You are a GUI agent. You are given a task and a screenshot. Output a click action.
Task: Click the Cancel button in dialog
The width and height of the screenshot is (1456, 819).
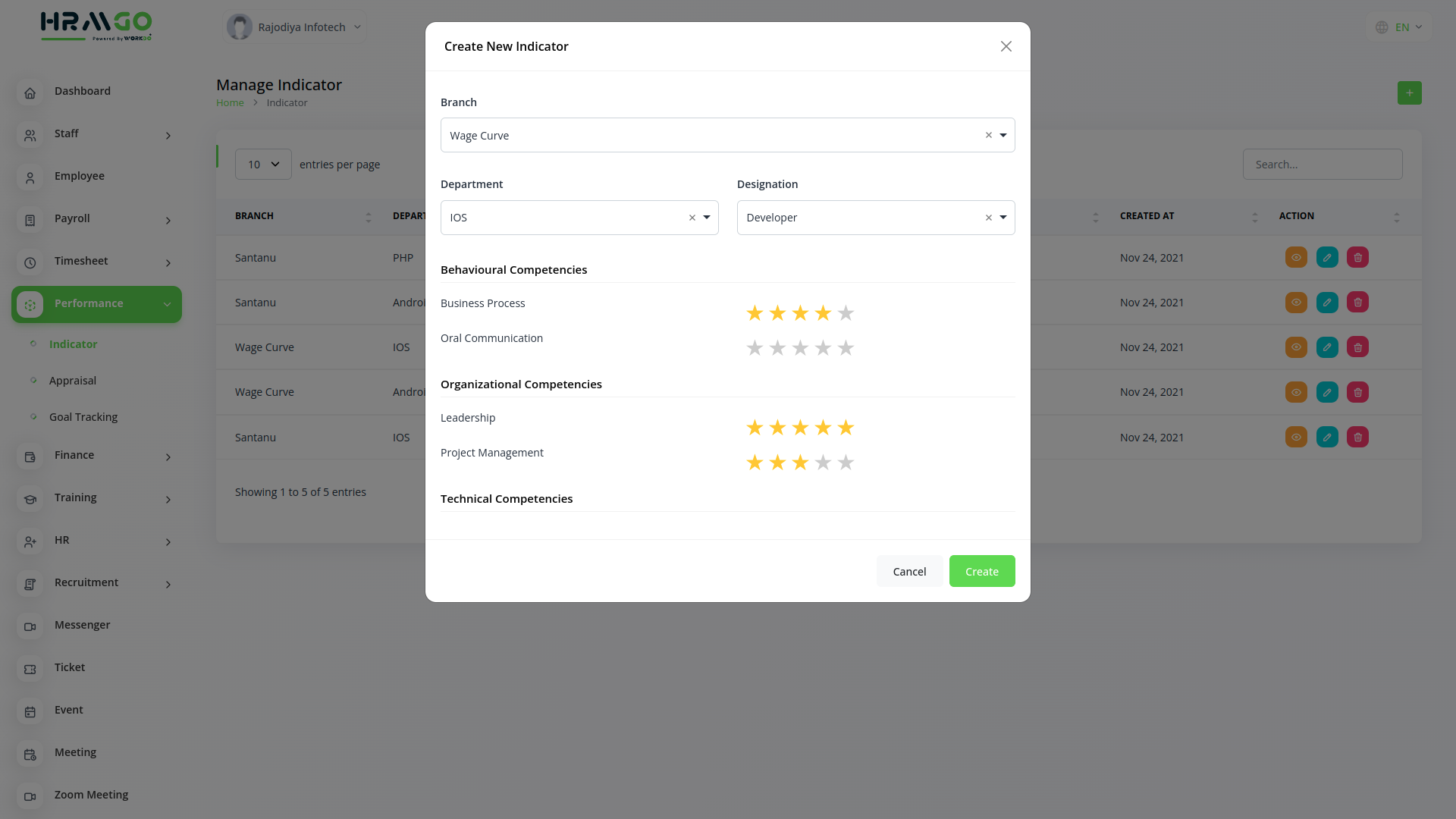(909, 572)
